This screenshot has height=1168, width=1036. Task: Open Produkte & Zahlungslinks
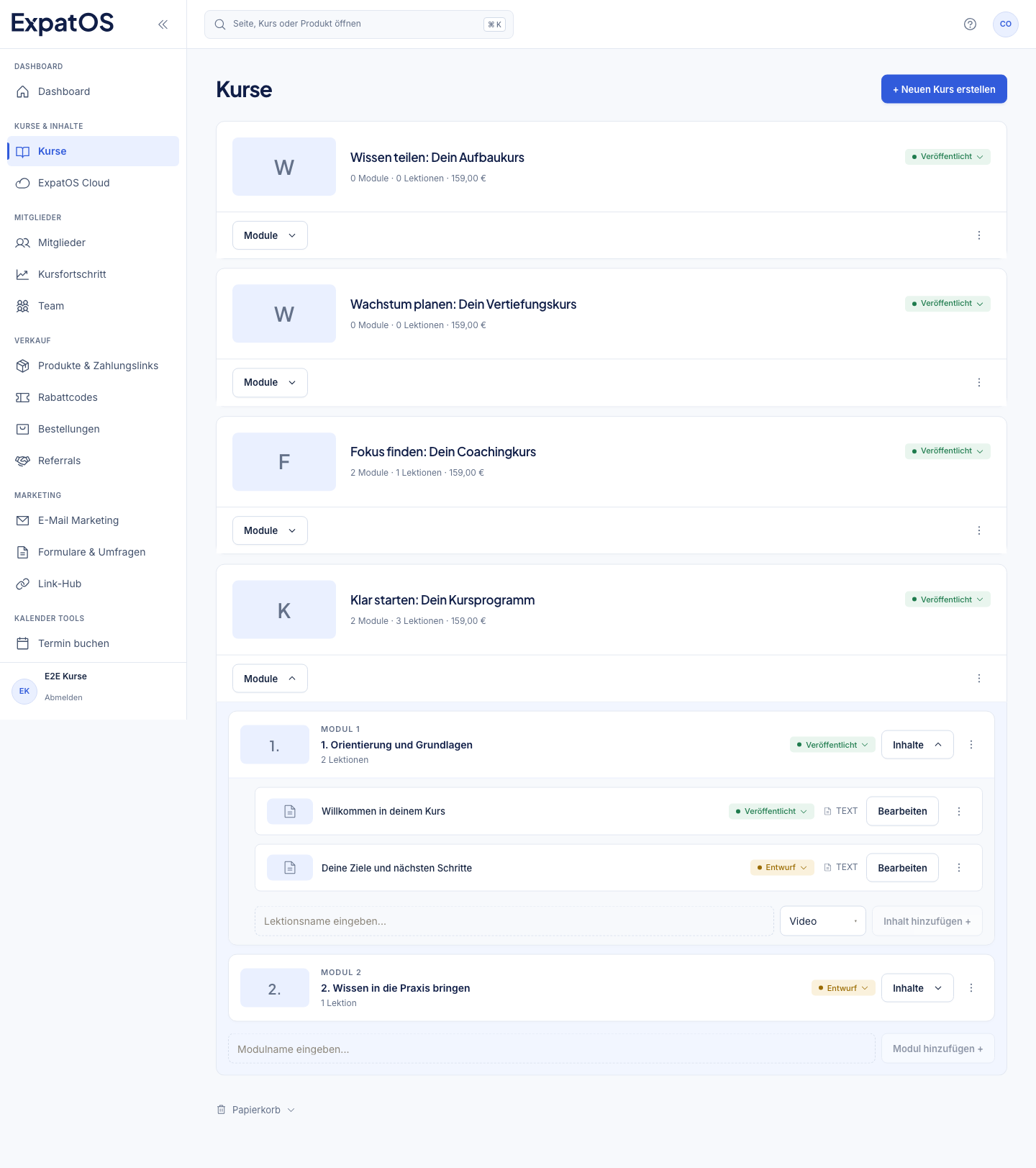pyautogui.click(x=93, y=366)
